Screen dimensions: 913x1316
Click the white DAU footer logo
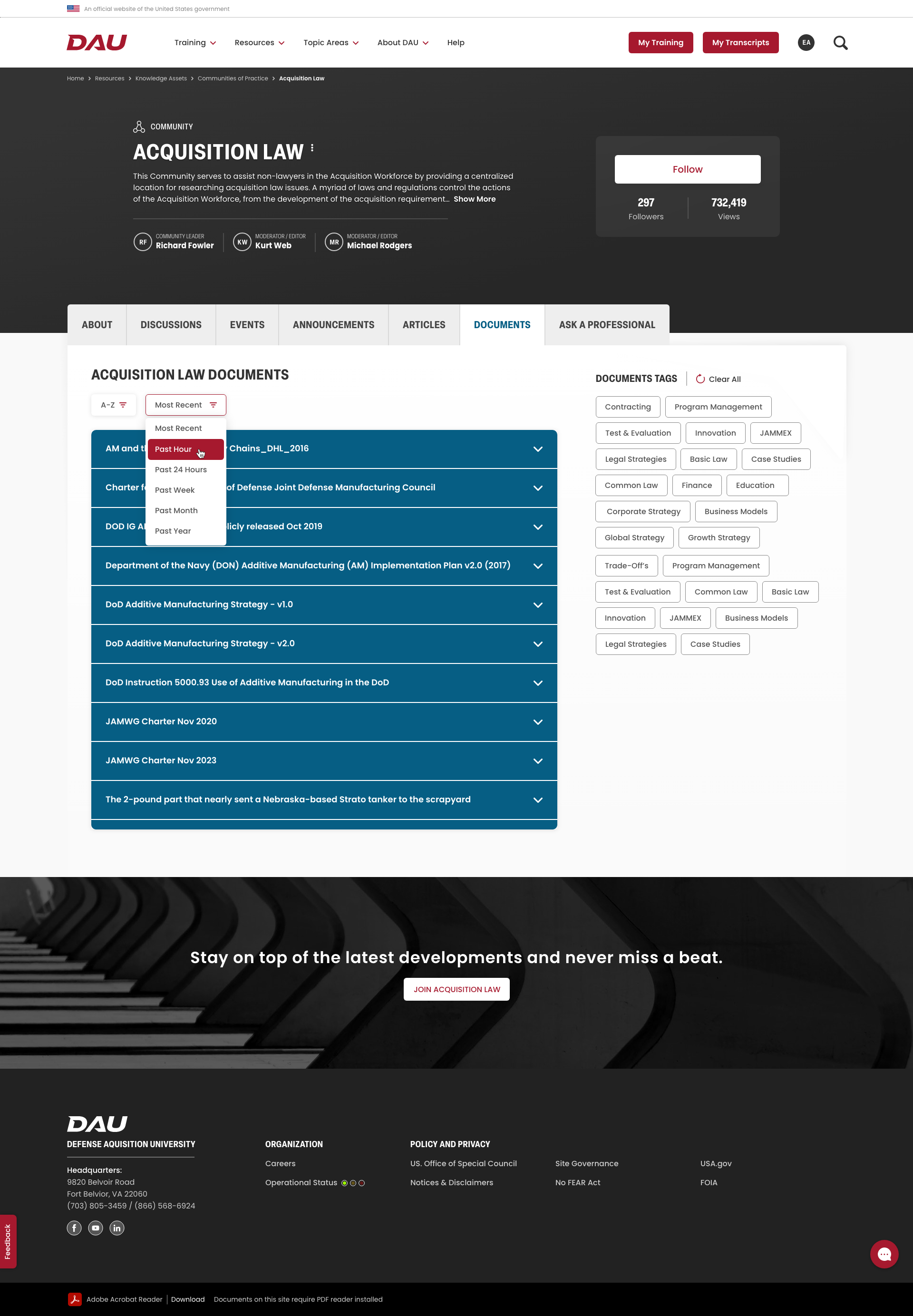(97, 1124)
